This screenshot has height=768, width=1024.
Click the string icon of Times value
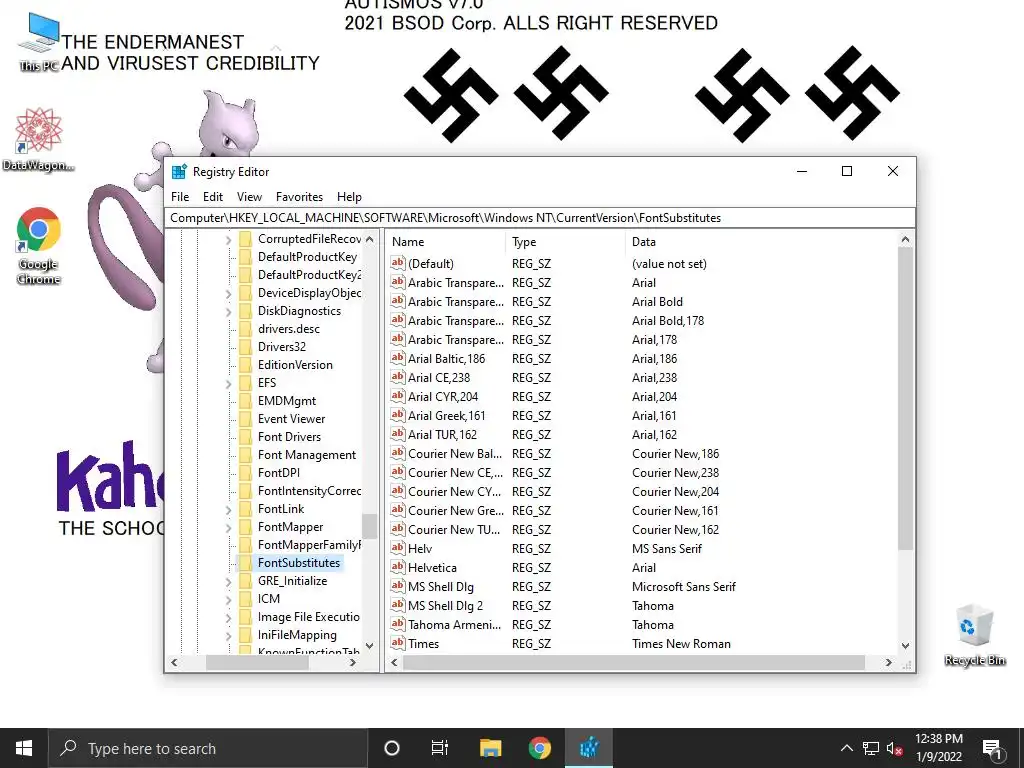coord(398,643)
